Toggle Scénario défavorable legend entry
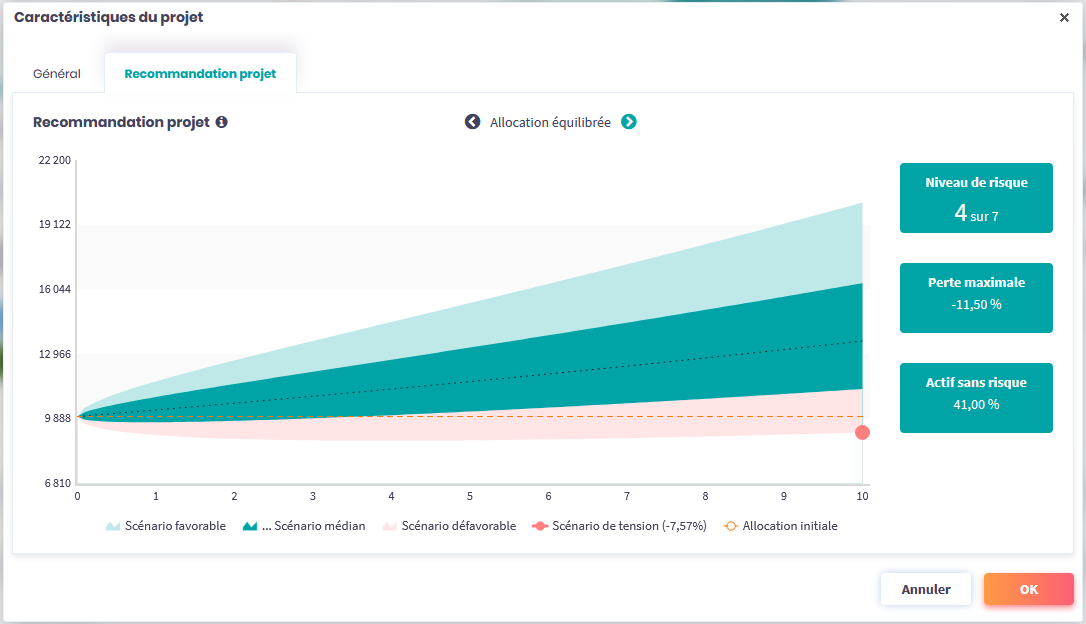 coord(449,526)
